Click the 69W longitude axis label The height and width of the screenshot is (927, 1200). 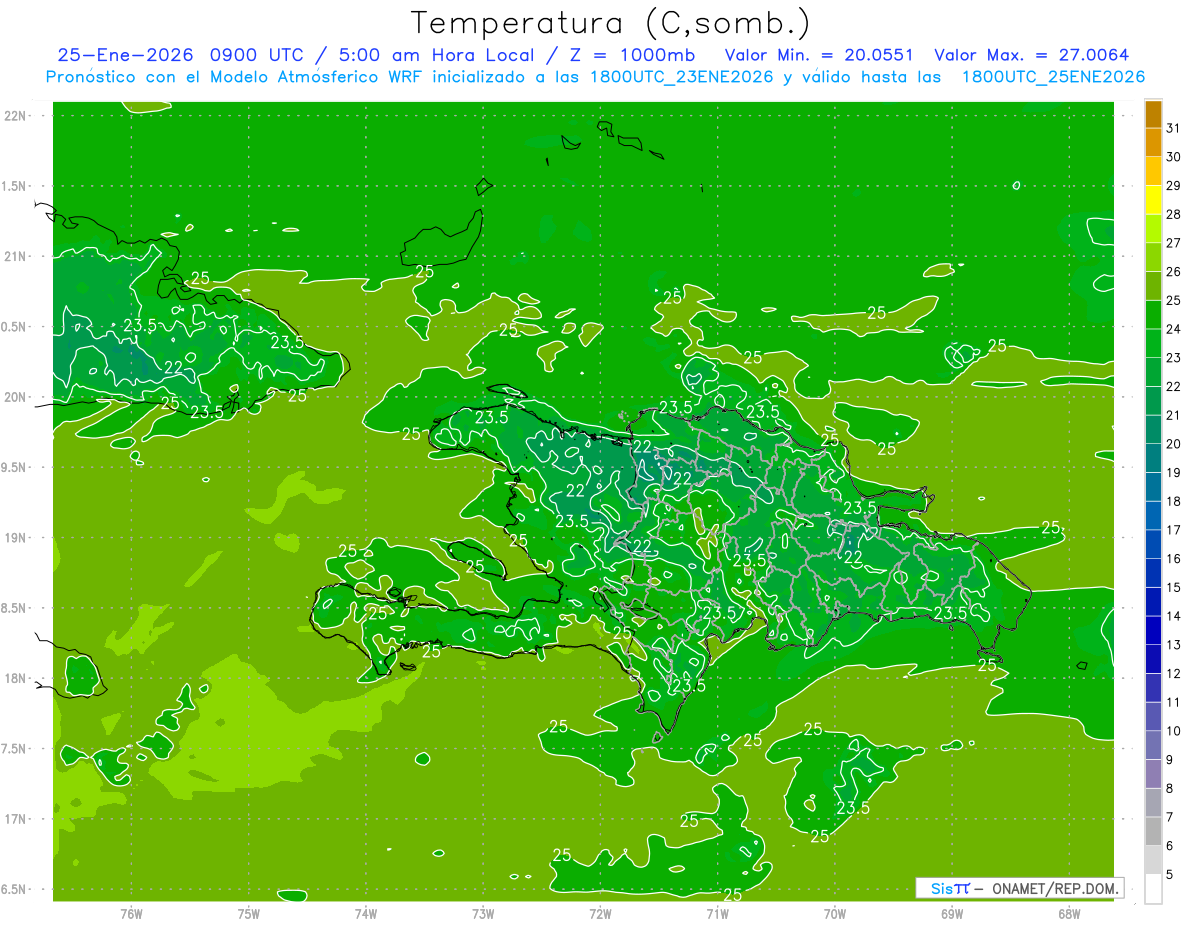(x=952, y=914)
